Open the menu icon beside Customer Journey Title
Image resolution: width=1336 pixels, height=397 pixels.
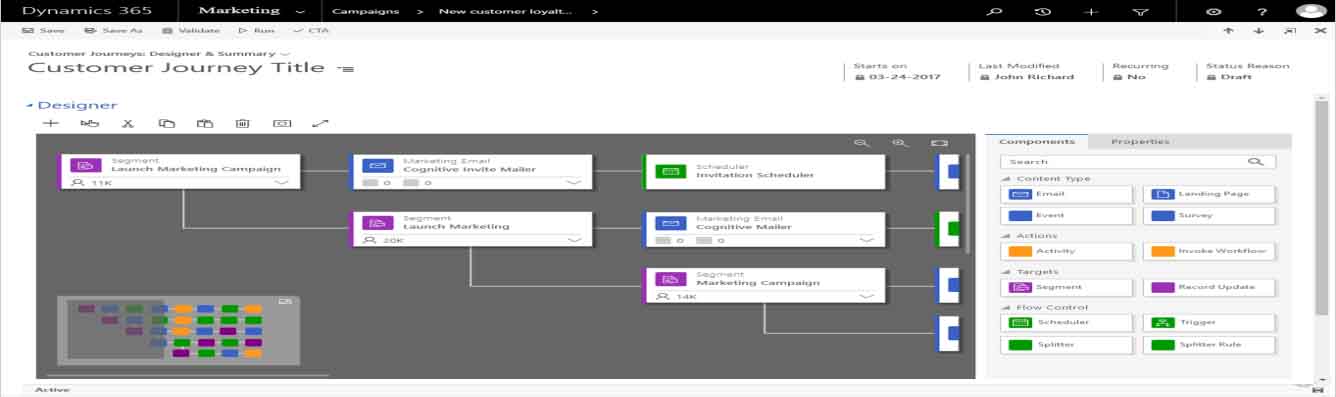pyautogui.click(x=346, y=69)
